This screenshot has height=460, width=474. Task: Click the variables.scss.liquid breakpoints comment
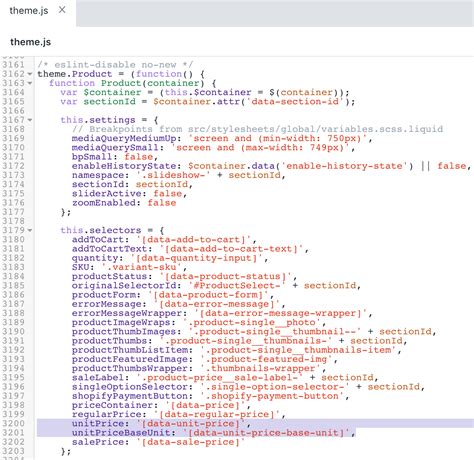point(257,129)
